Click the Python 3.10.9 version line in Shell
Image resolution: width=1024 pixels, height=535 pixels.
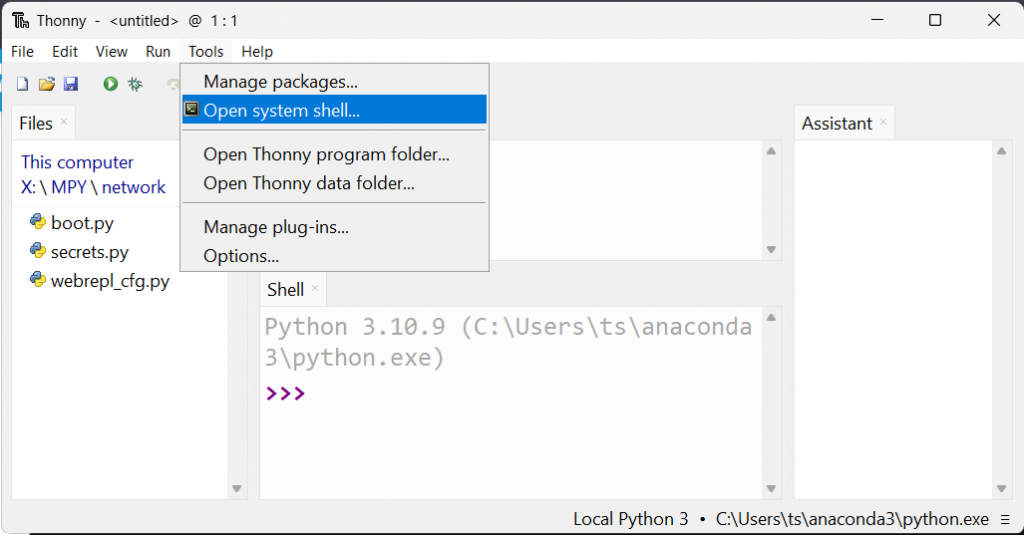coord(508,342)
